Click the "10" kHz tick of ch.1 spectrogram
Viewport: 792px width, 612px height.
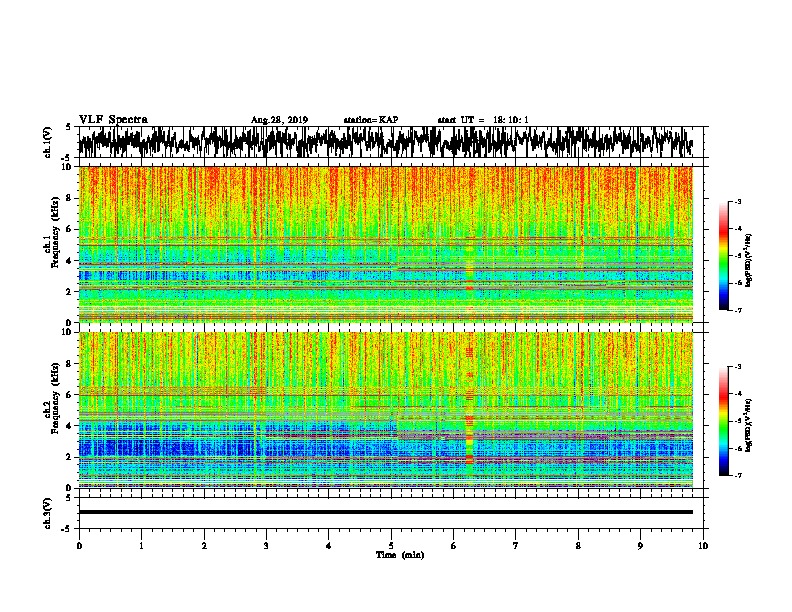tap(67, 167)
